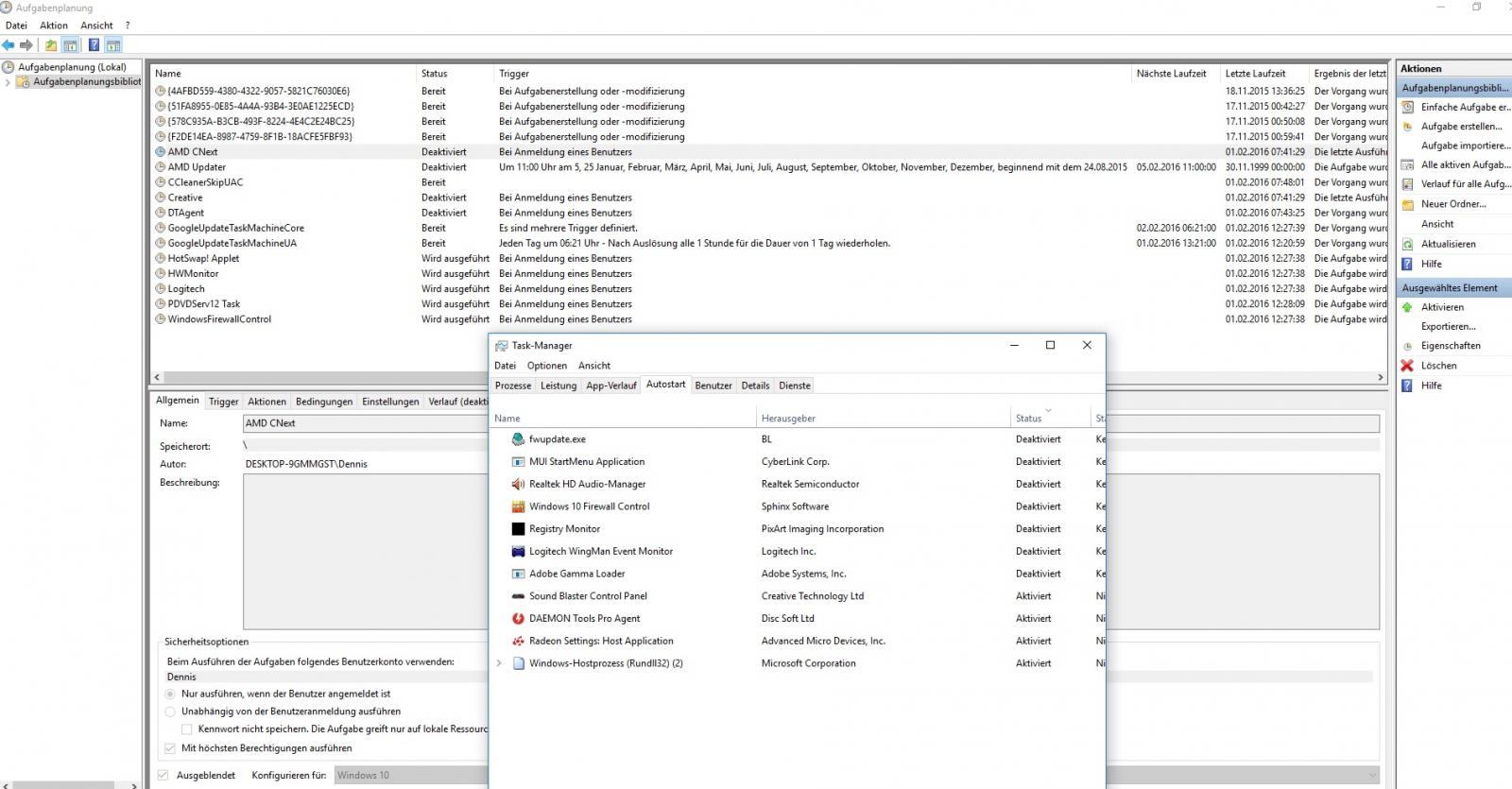This screenshot has height=789, width=1512.
Task: Open the Aktion menu in Aufgabenplanung
Action: [x=54, y=26]
